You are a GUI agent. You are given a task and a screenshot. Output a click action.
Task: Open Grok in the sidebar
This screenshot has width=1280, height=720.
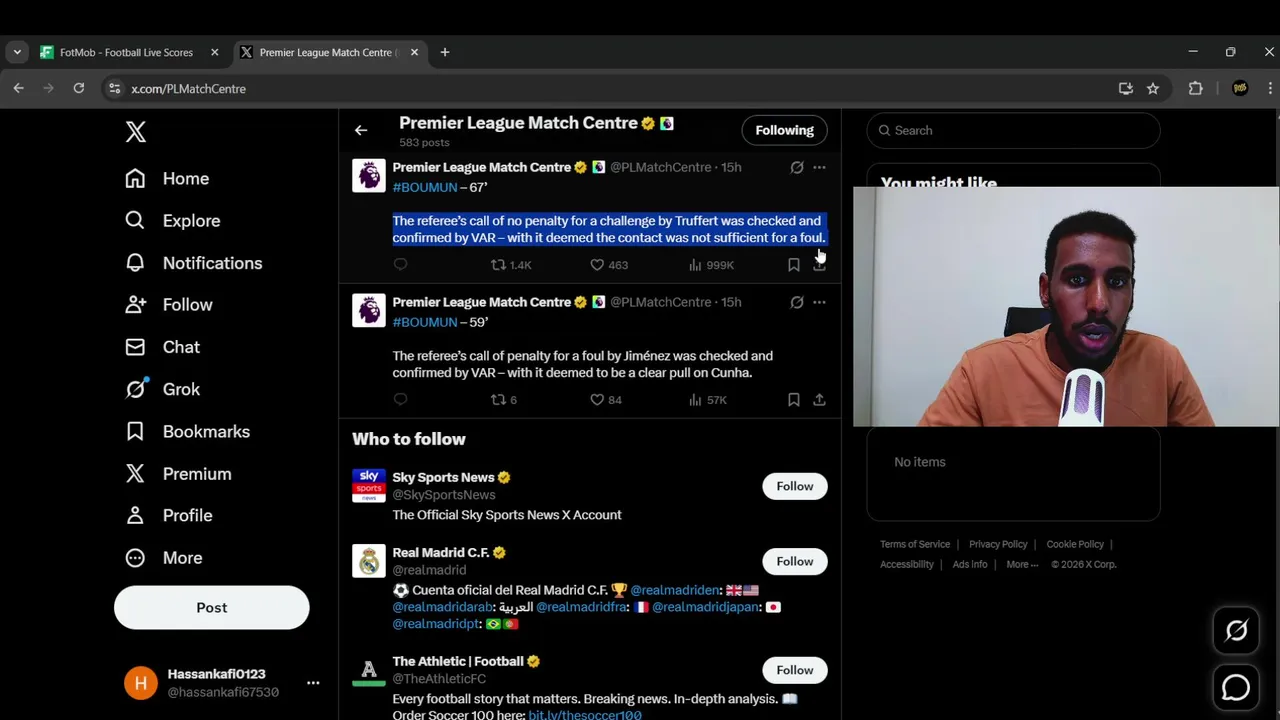(x=162, y=389)
